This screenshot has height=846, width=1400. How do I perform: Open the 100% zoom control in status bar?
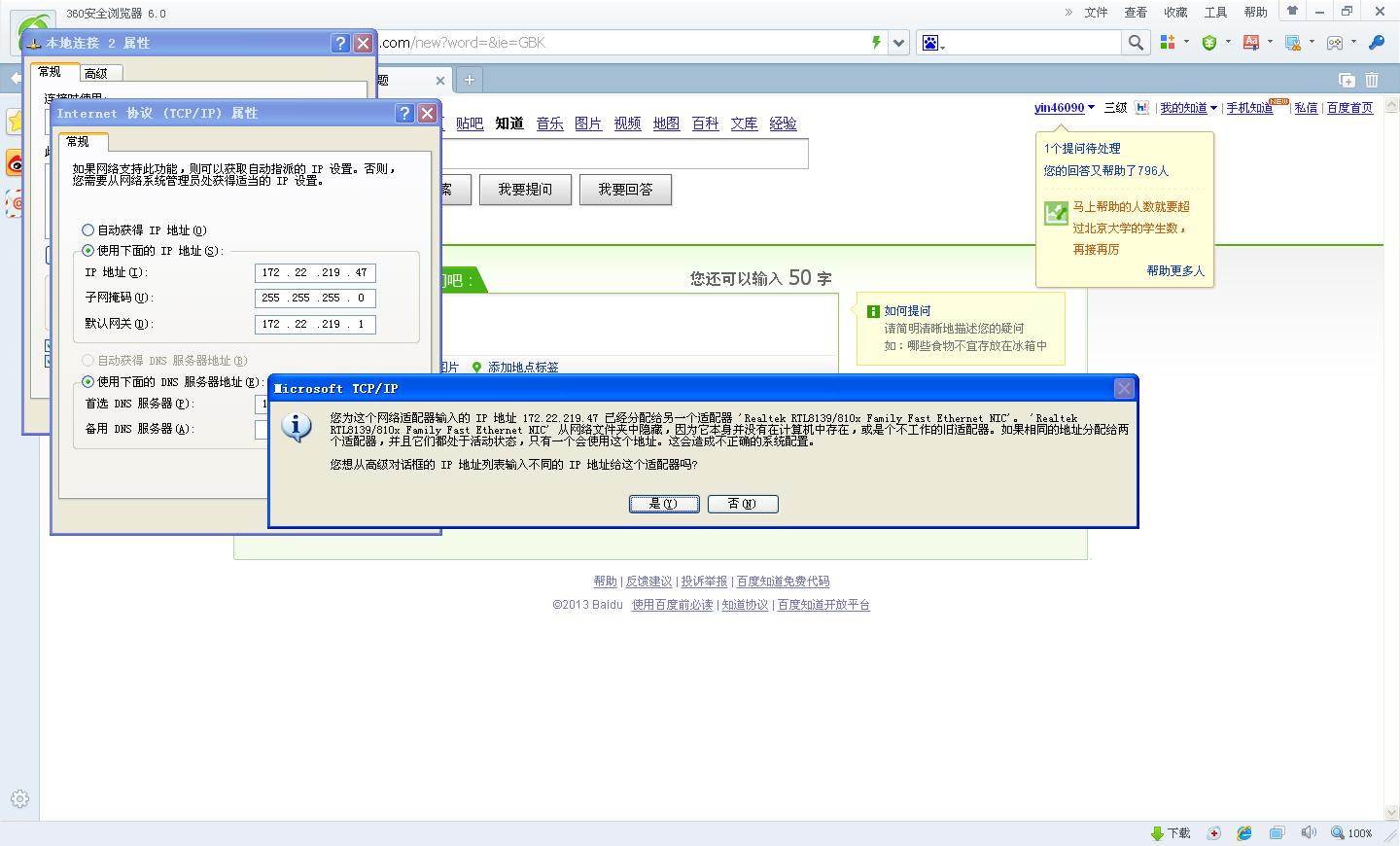(x=1352, y=833)
